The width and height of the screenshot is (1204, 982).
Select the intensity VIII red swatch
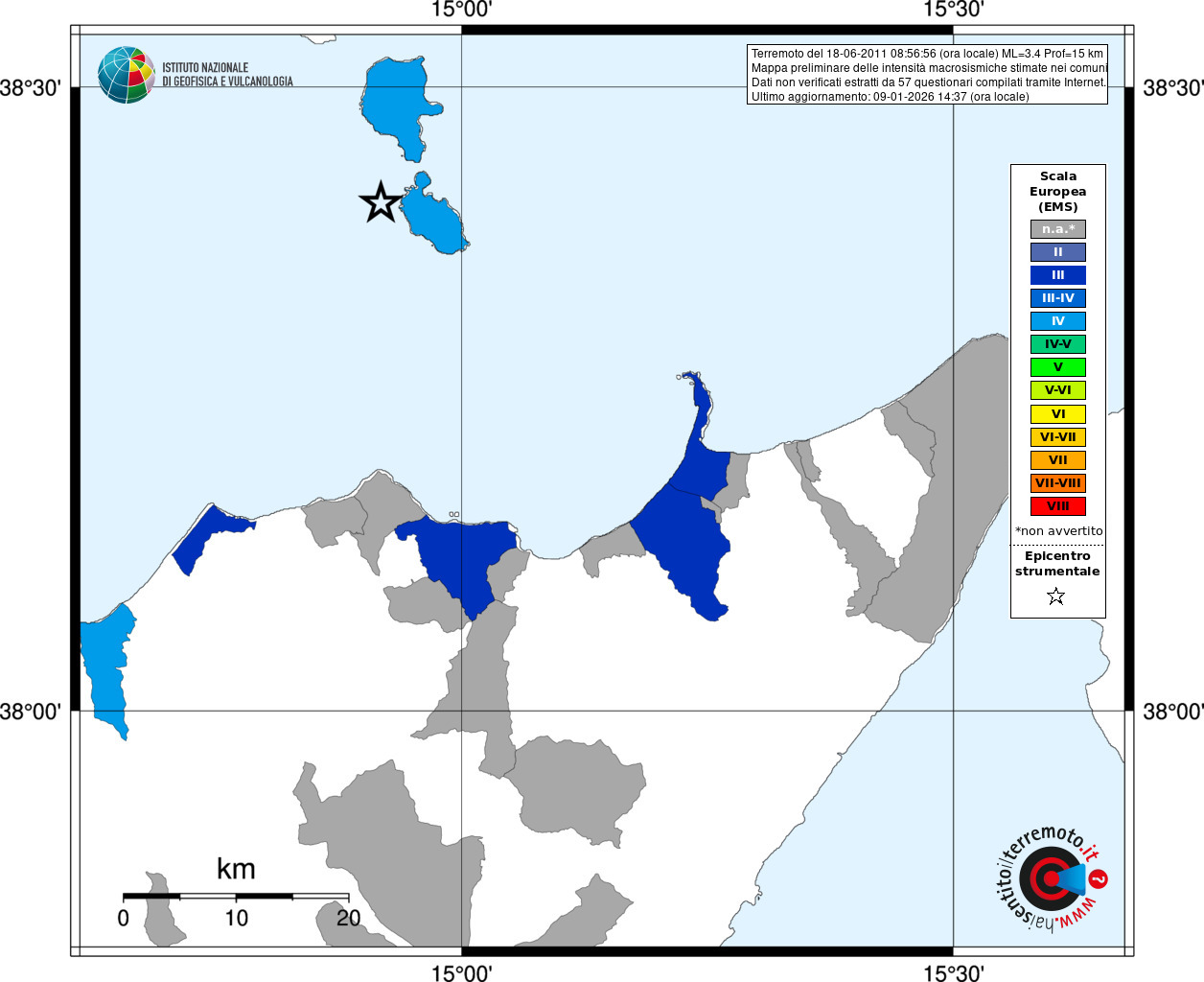pos(1058,506)
